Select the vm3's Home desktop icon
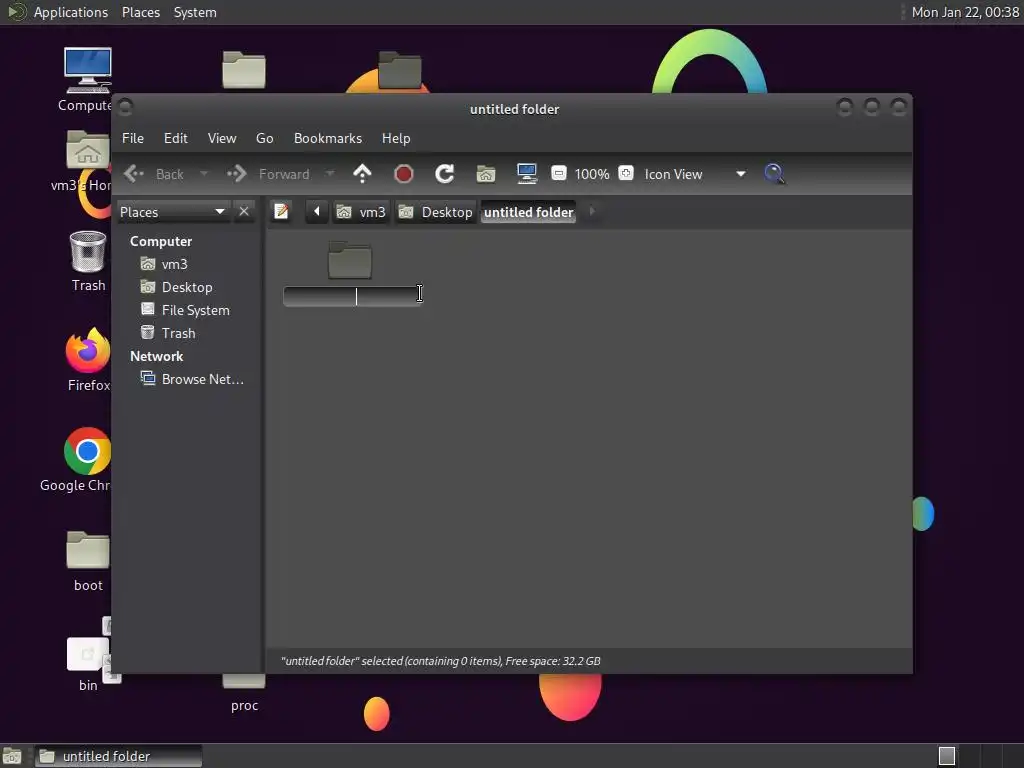The width and height of the screenshot is (1024, 768). (88, 151)
